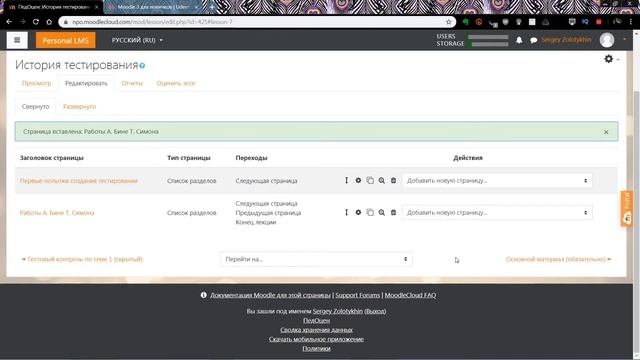This screenshot has height=360, width=640.
Task: Open Добавить новую страницу dropdown in Первые попытки row
Action: [x=497, y=180]
